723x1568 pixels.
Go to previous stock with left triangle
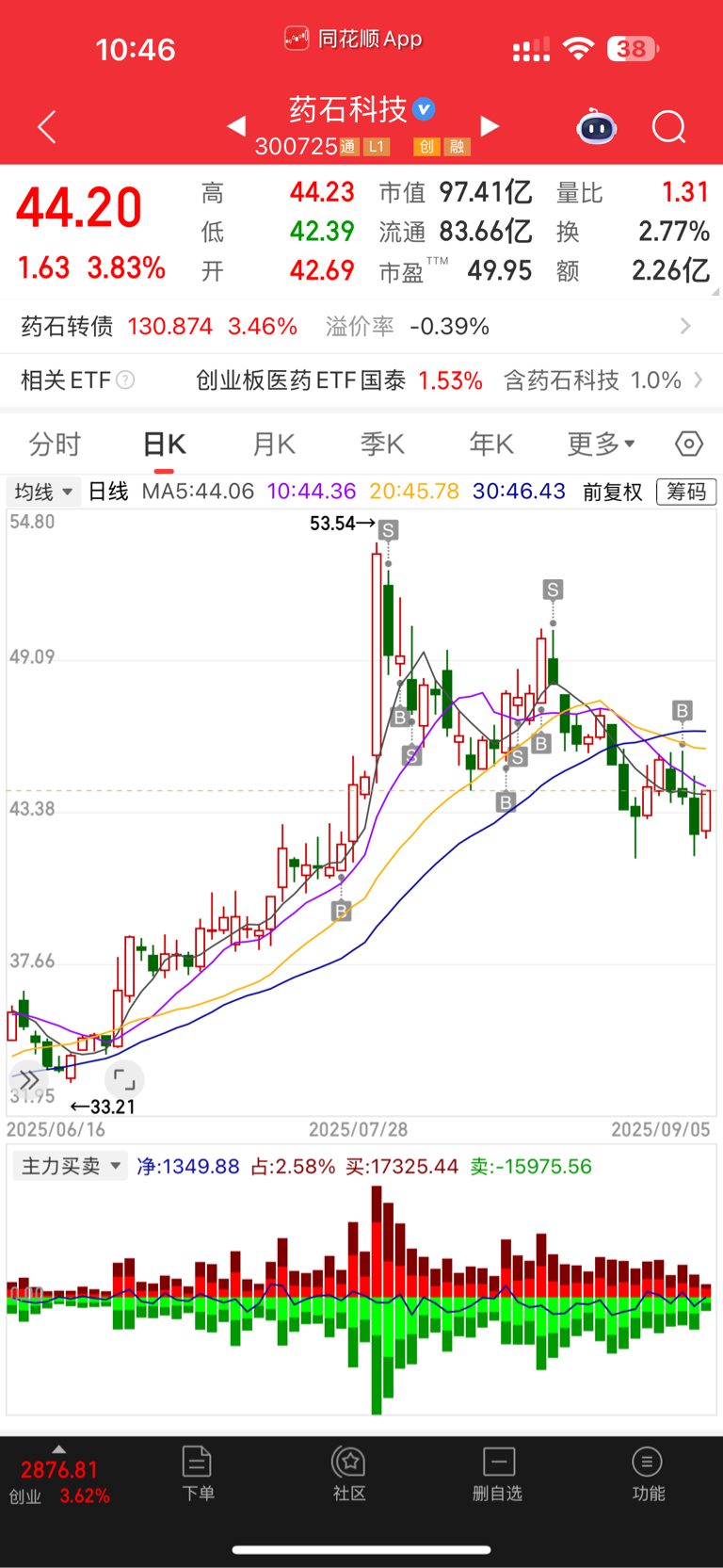tap(236, 125)
